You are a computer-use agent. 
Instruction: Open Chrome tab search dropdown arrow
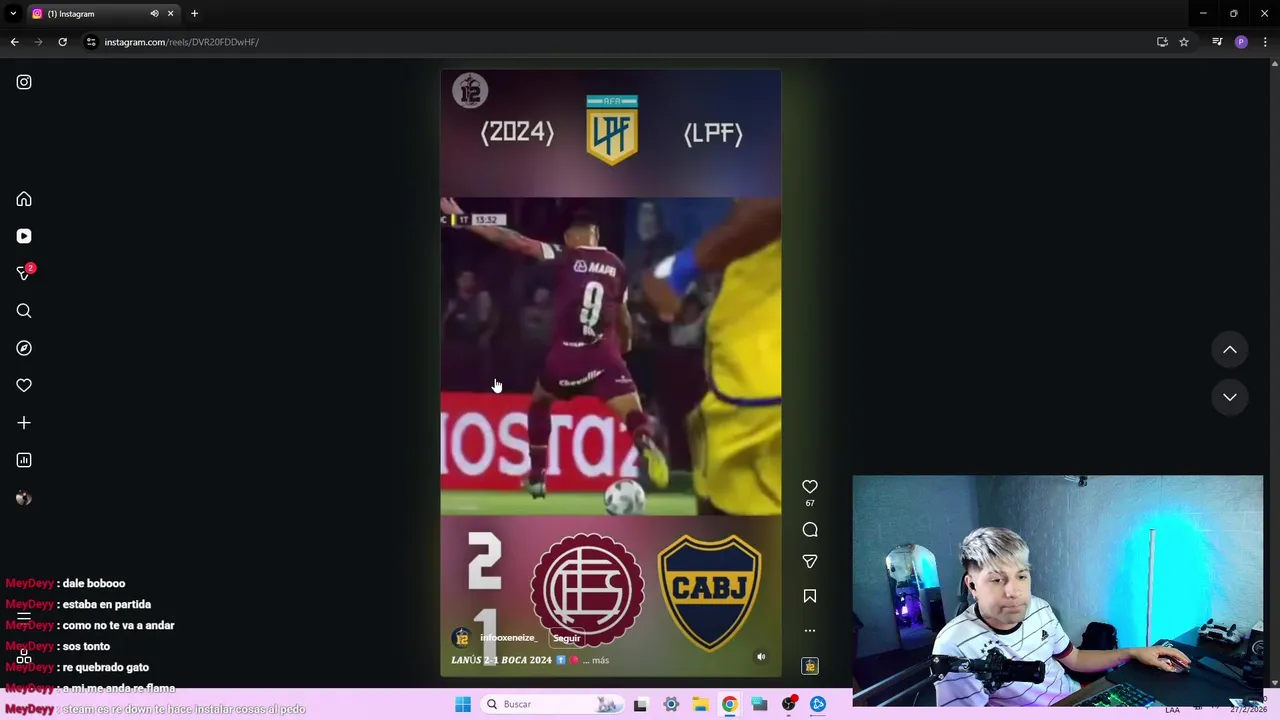13,14
